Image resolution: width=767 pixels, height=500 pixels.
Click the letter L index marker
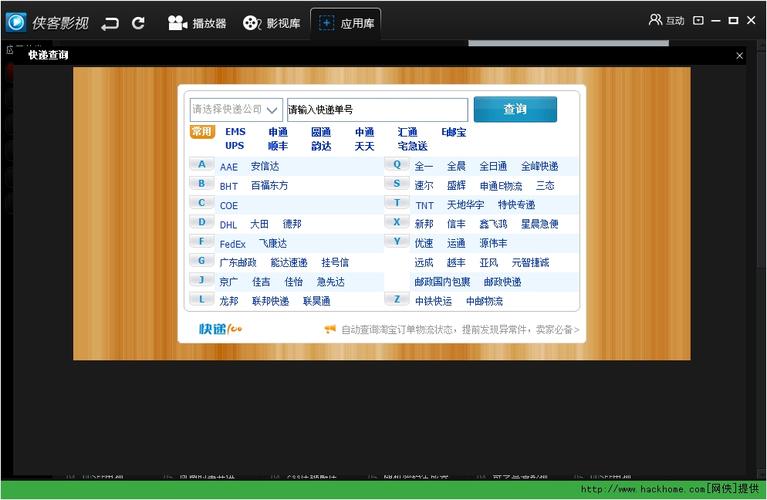tap(202, 299)
